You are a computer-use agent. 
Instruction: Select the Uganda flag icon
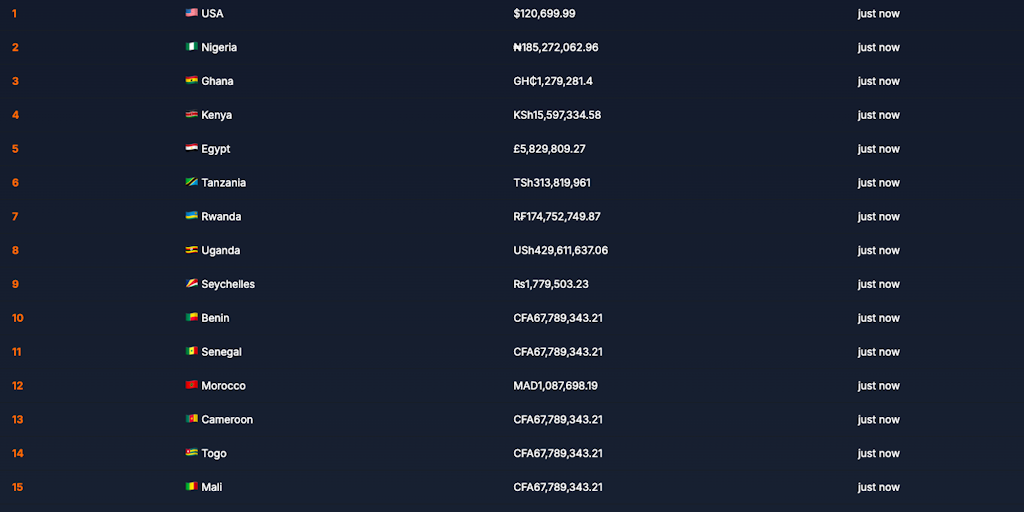tap(191, 250)
